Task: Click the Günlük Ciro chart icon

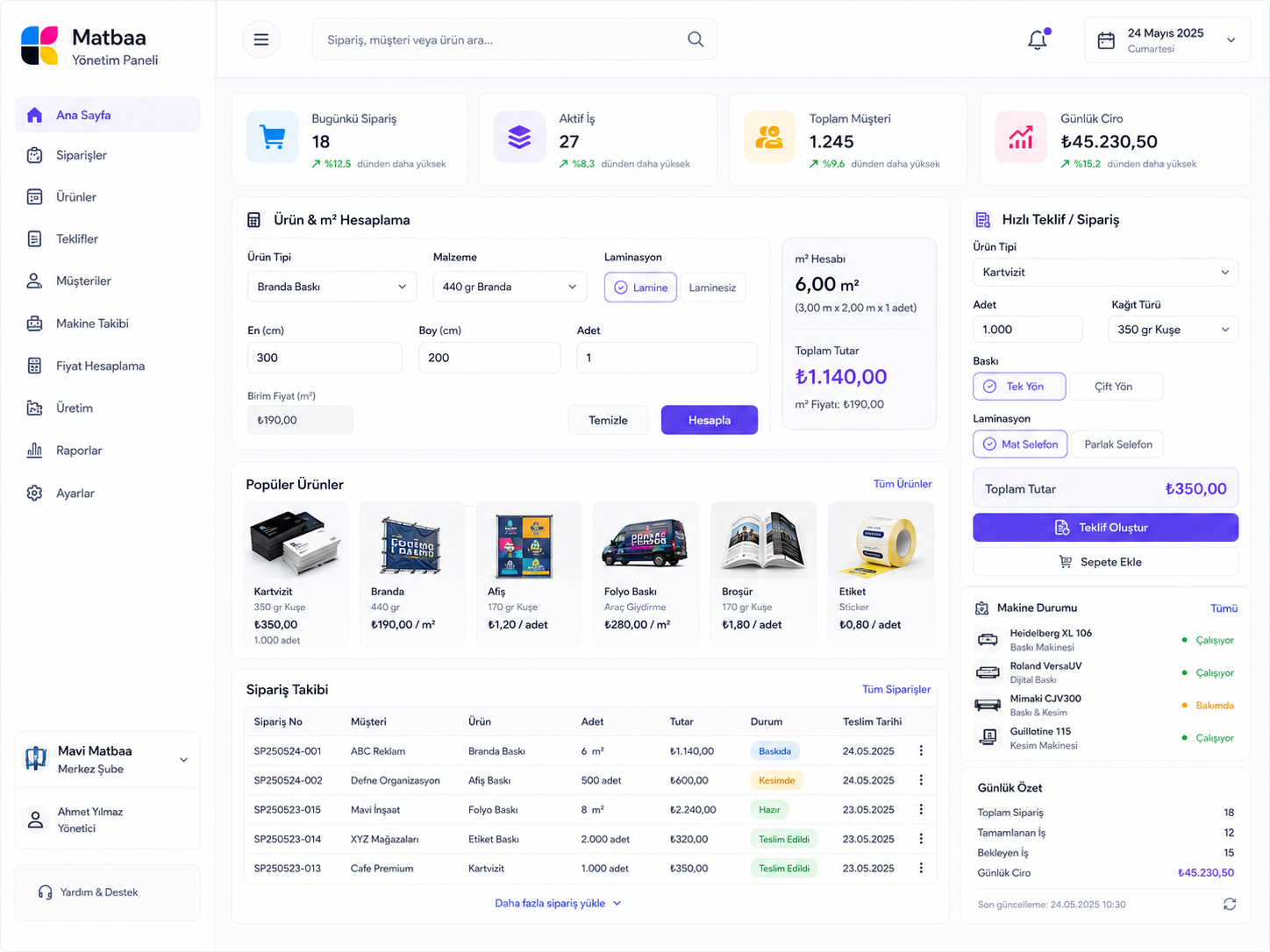Action: click(1021, 138)
